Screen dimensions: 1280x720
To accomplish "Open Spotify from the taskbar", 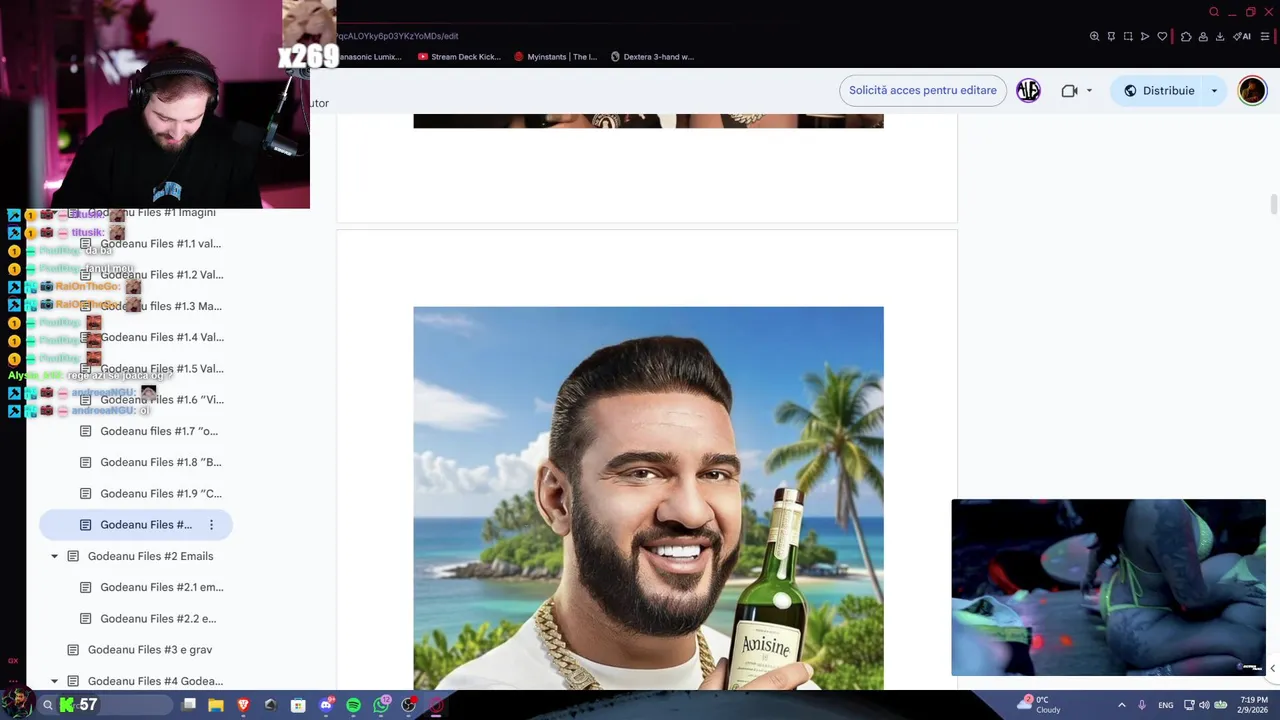I will (353, 705).
